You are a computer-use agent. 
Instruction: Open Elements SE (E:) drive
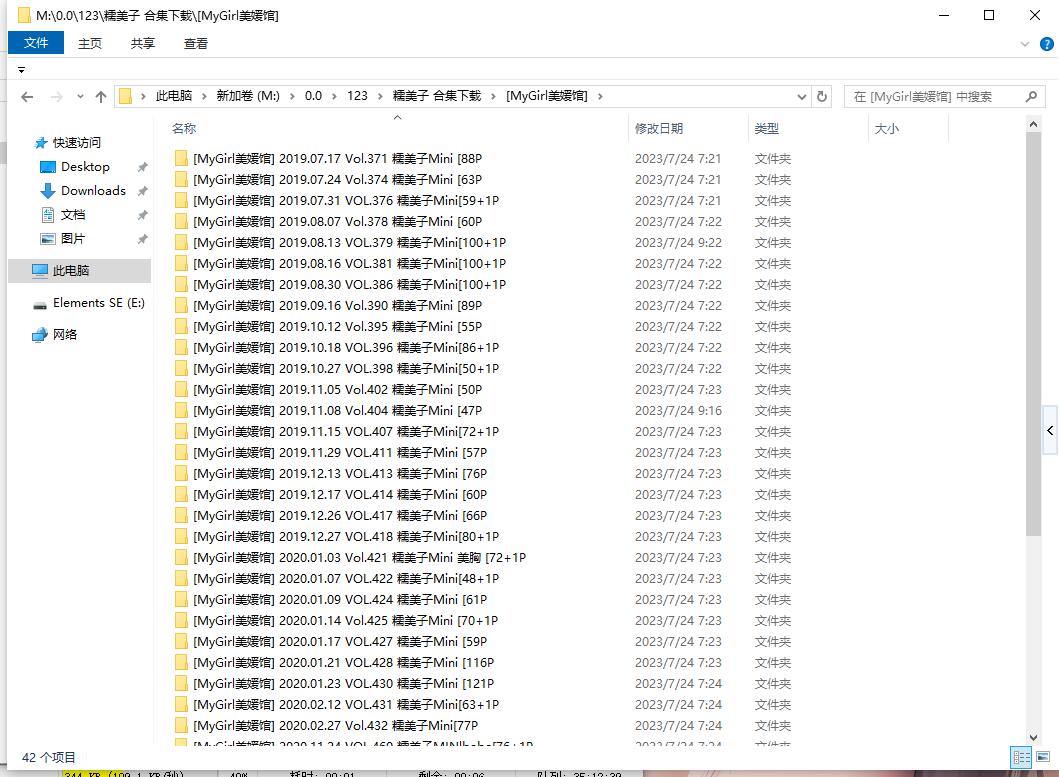pos(99,303)
